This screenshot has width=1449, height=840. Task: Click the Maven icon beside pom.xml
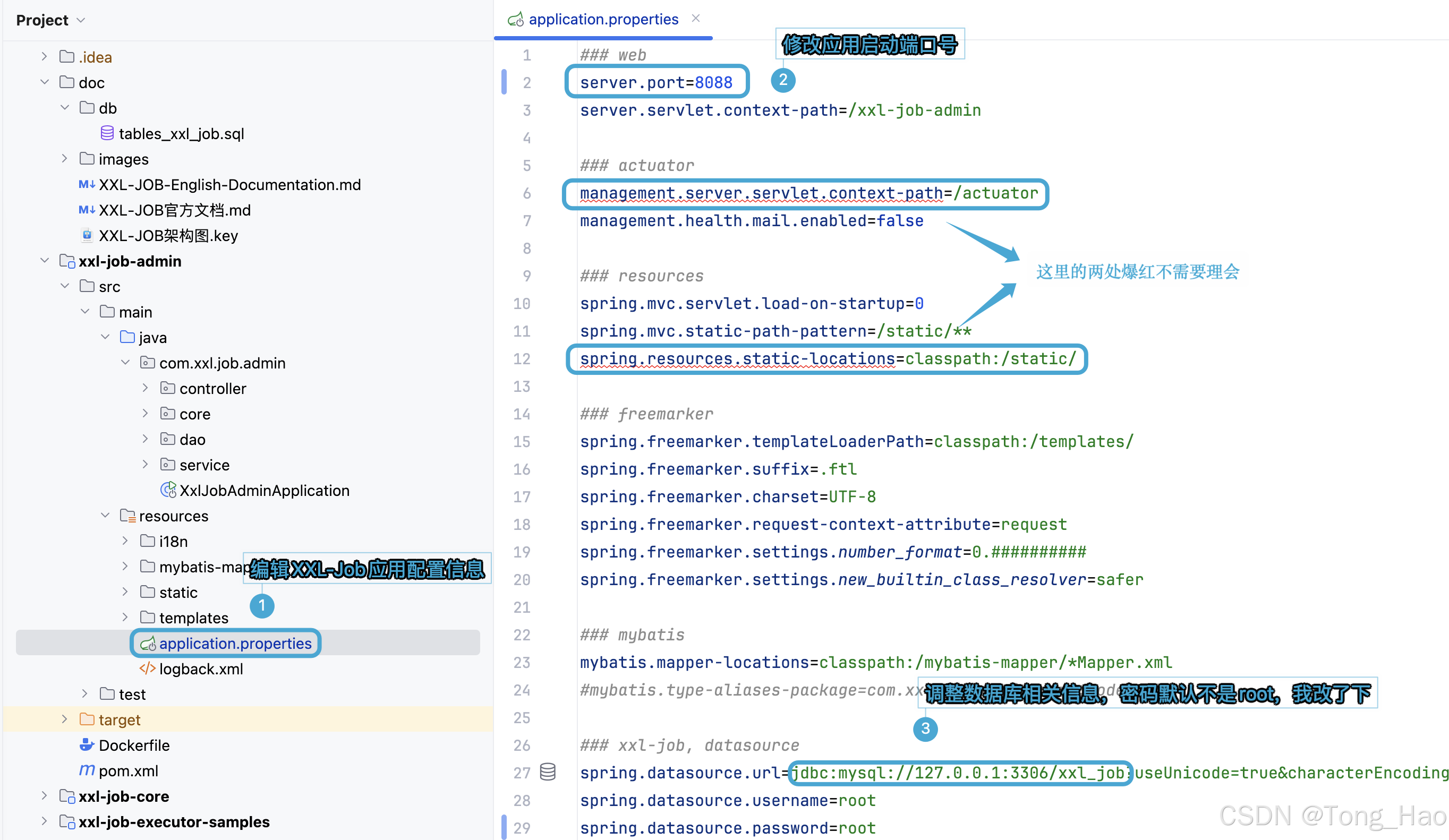coord(87,770)
